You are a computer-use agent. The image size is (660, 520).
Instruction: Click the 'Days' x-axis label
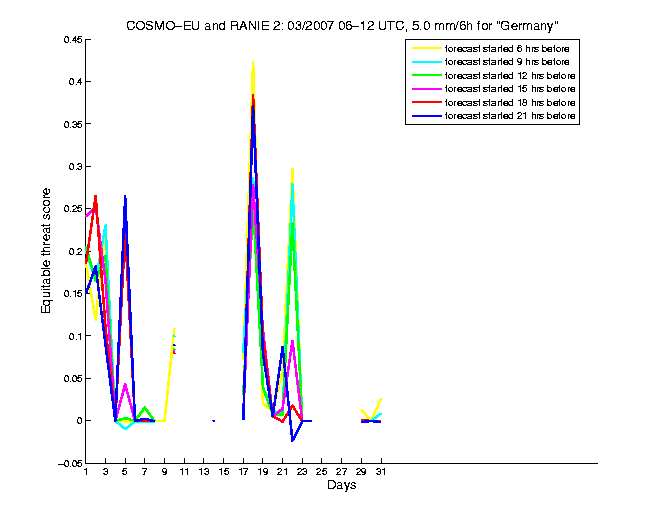coord(341,485)
